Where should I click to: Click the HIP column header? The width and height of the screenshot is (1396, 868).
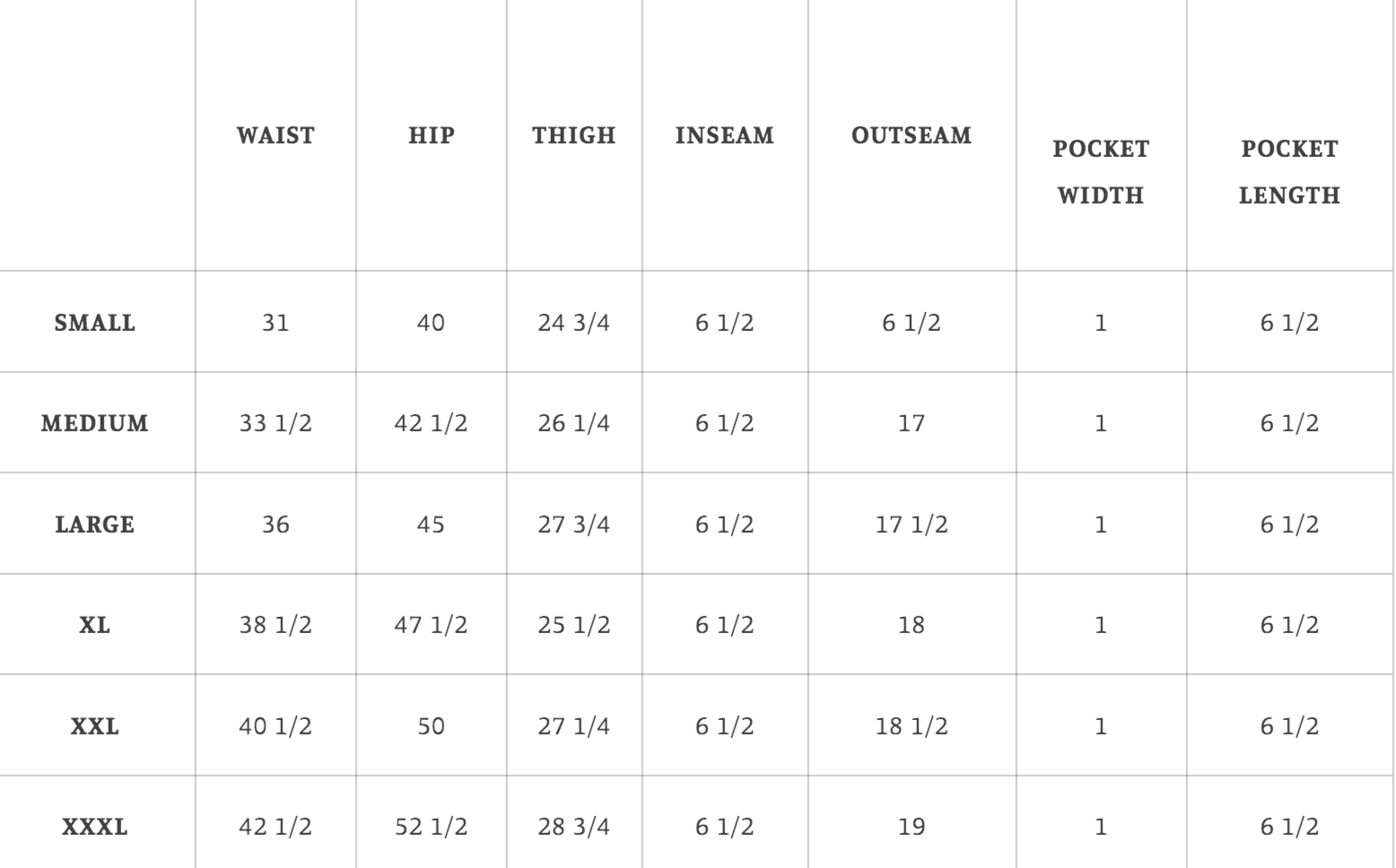click(431, 135)
